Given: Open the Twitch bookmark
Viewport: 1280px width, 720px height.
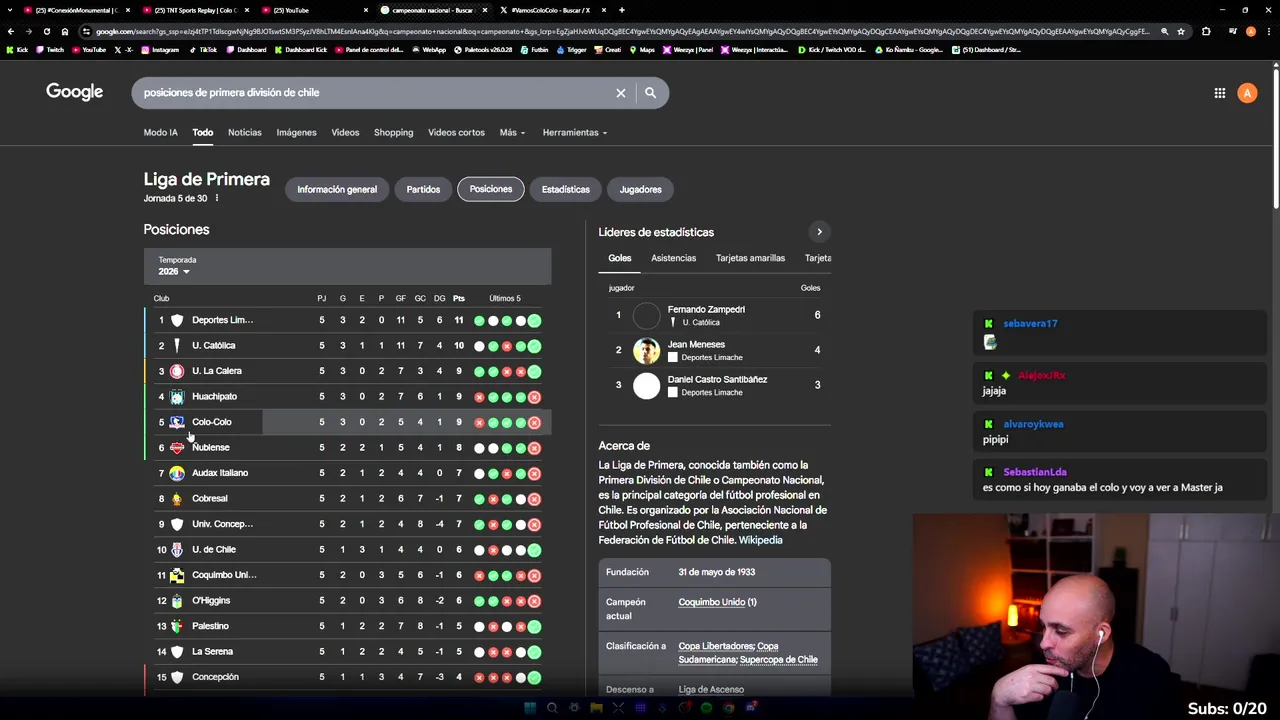Looking at the screenshot, I should tap(50, 49).
